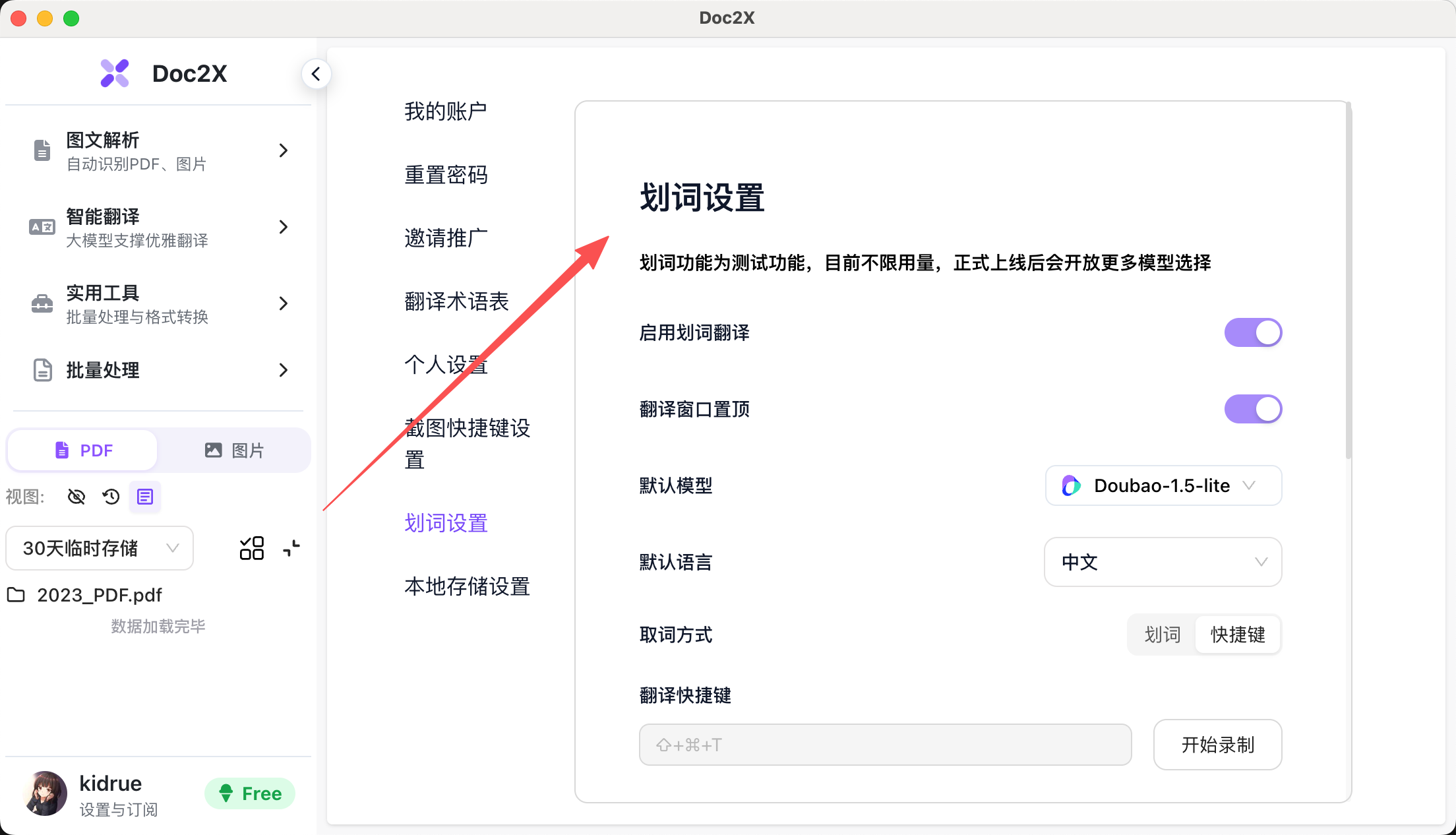Click the Doc2X logo icon
Viewport: 1456px width, 835px height.
click(115, 73)
